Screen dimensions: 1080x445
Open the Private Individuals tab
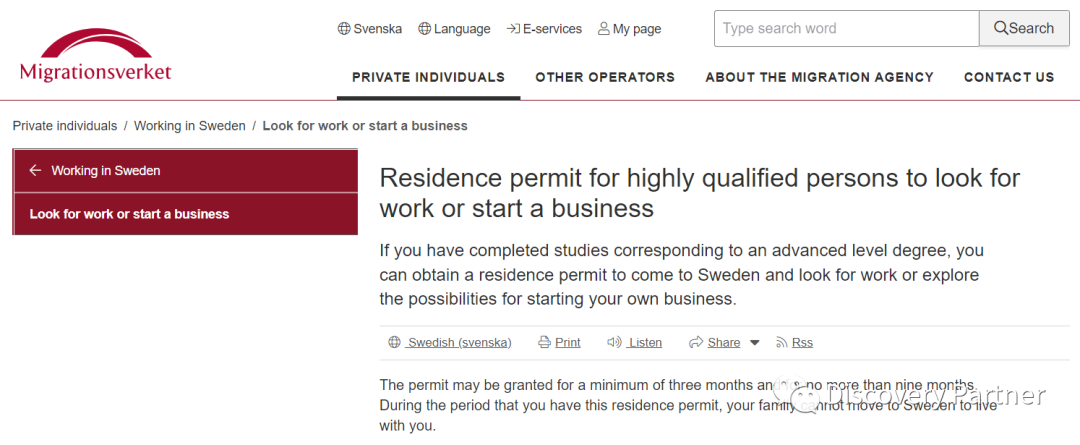pos(428,77)
